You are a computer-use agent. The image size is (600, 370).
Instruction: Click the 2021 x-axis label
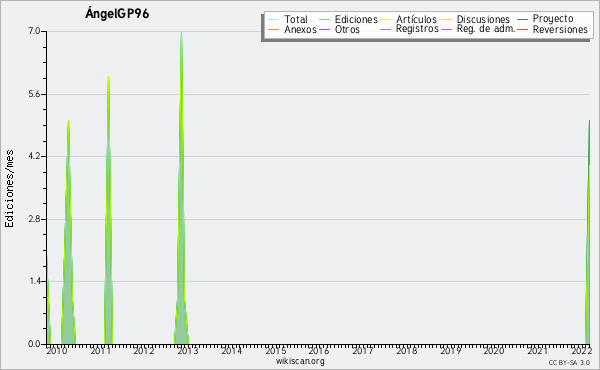tap(538, 351)
